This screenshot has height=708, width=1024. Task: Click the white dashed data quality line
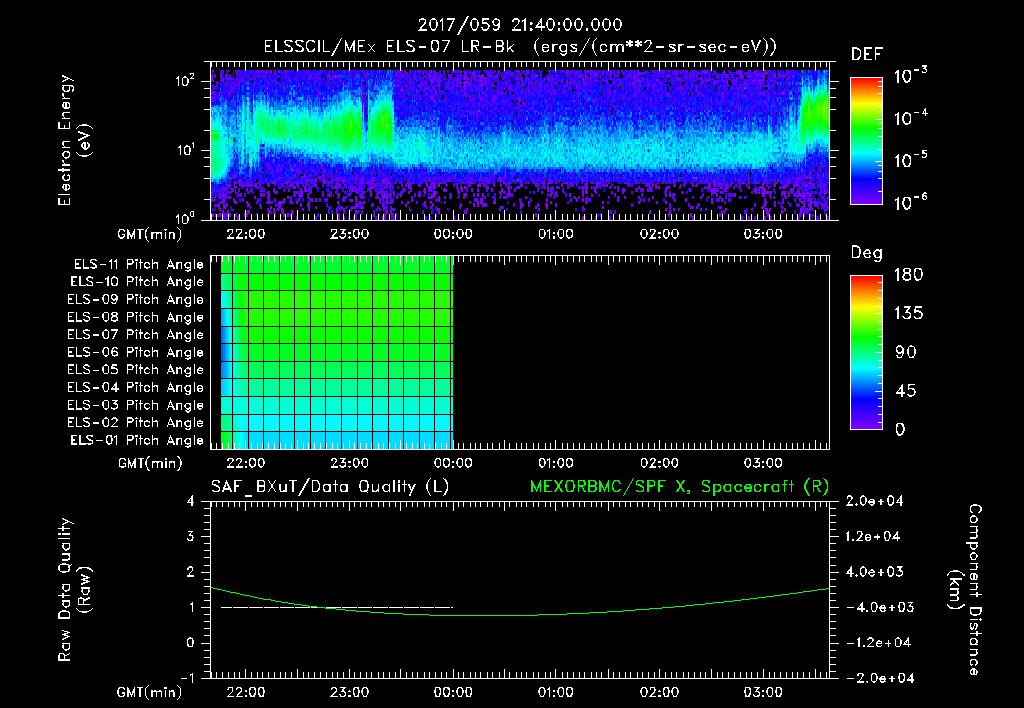336,607
